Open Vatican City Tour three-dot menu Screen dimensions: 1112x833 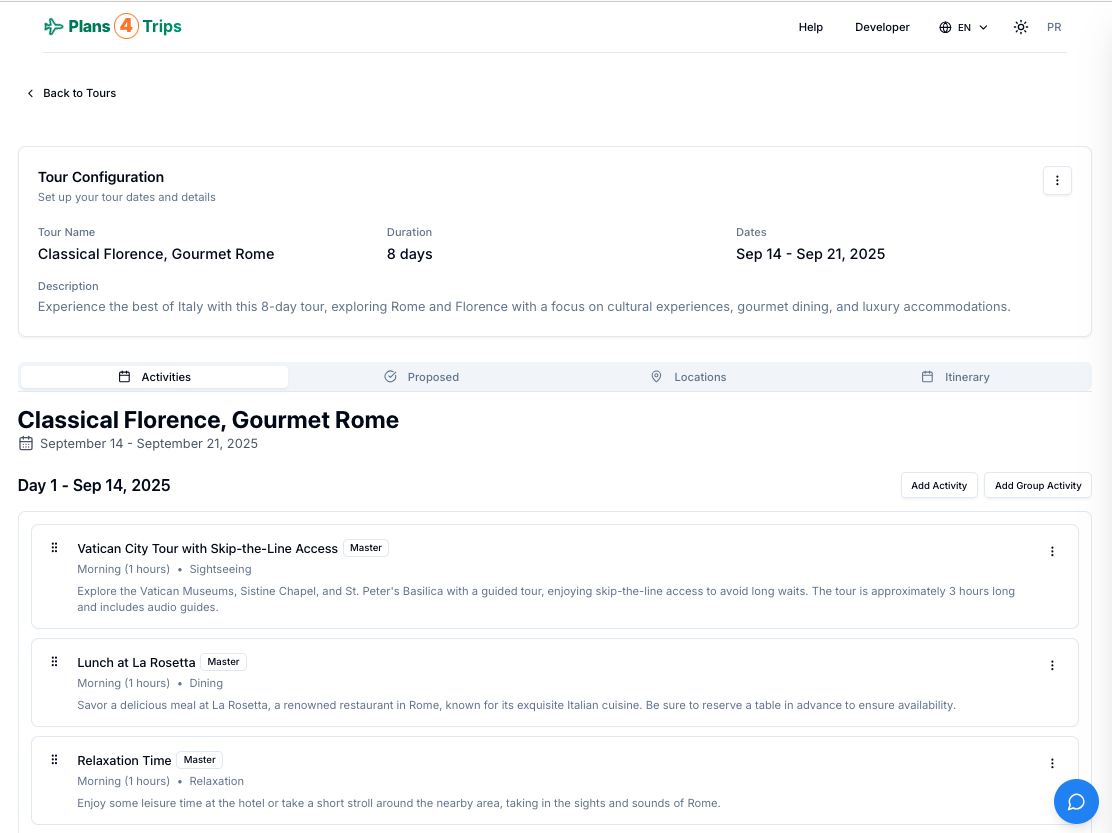pos(1052,551)
